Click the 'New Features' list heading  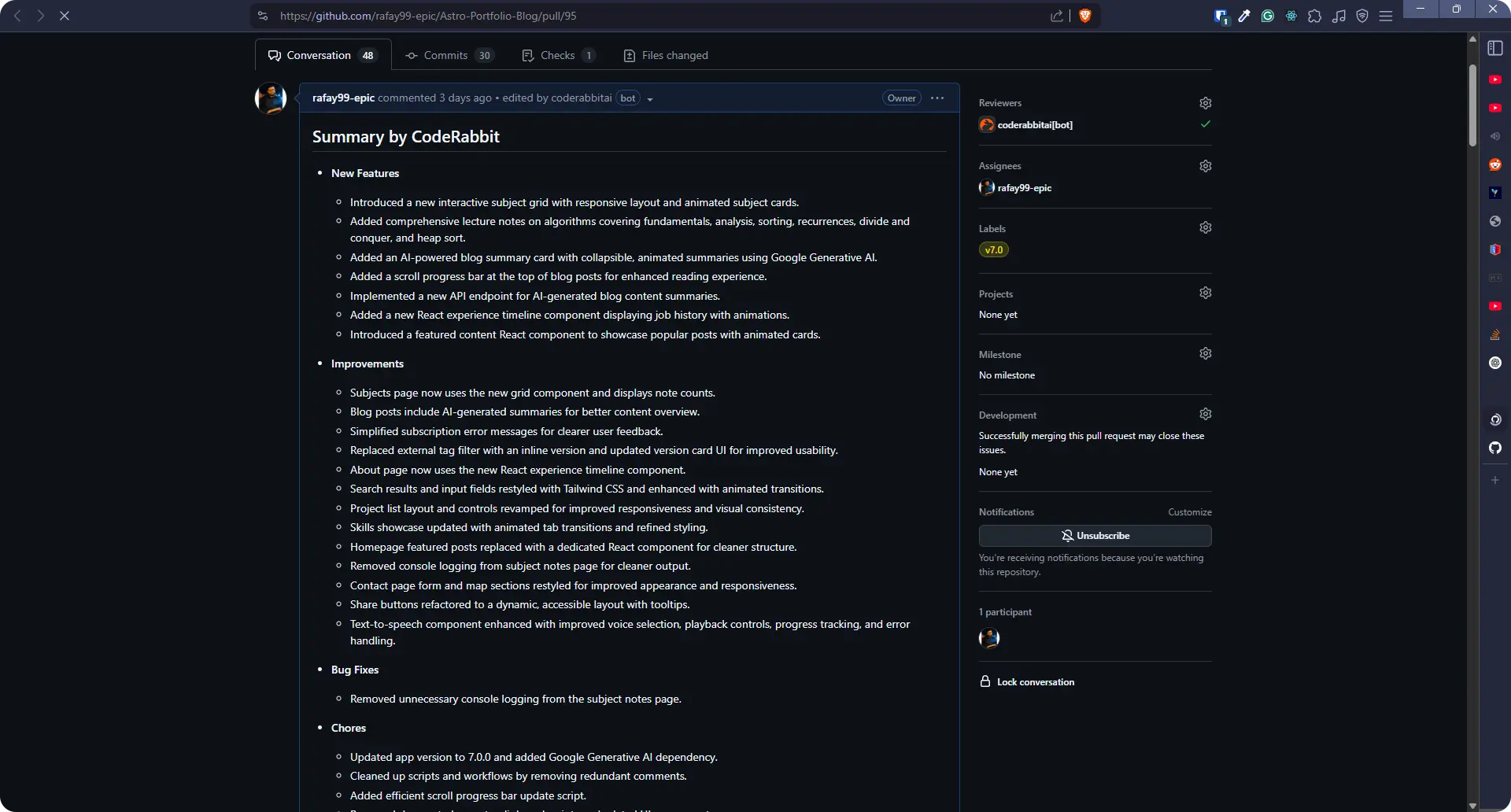(365, 173)
